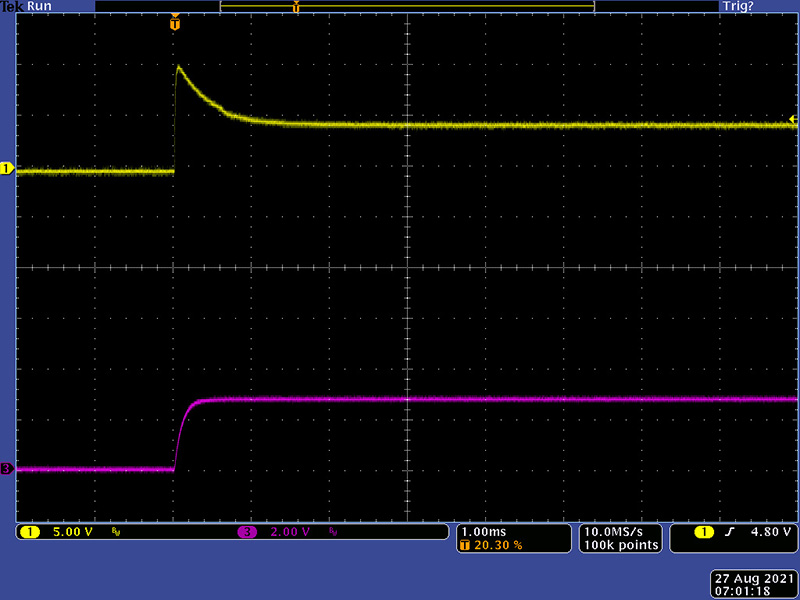Click the trigger level arrow on right edge
This screenshot has height=600, width=800.
[x=793, y=120]
